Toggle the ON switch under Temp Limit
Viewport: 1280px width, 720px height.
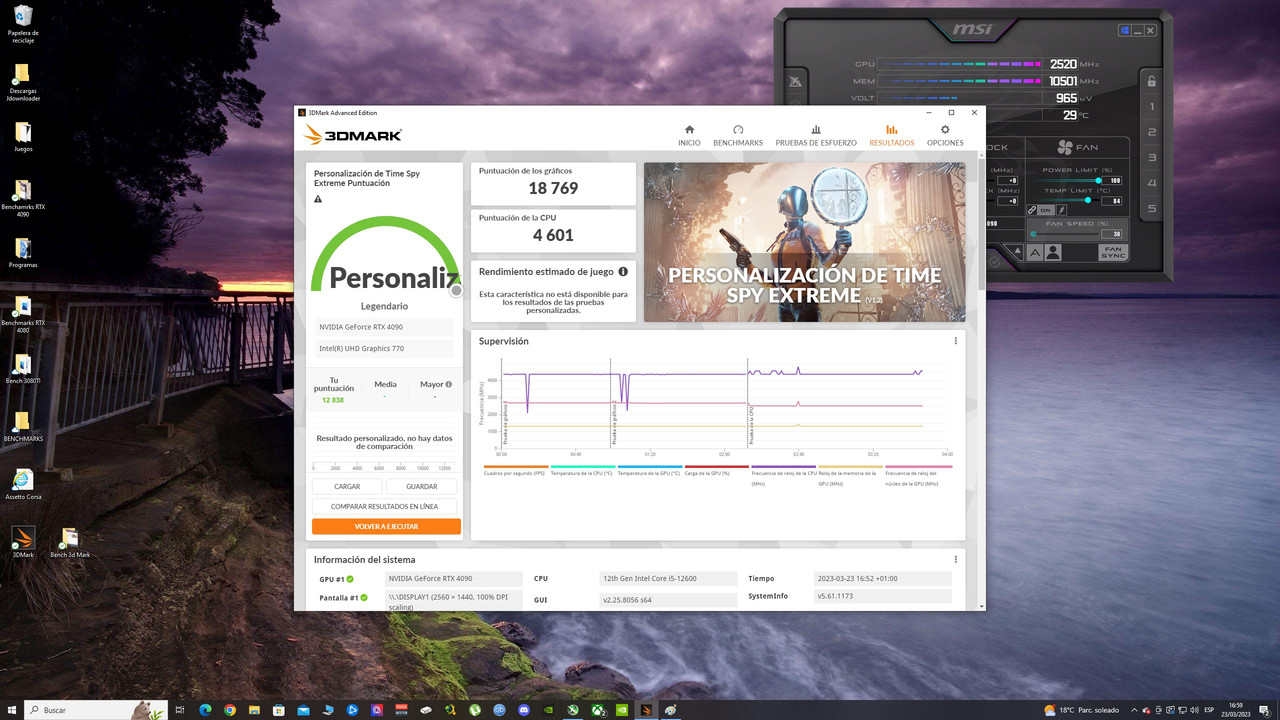point(1045,210)
